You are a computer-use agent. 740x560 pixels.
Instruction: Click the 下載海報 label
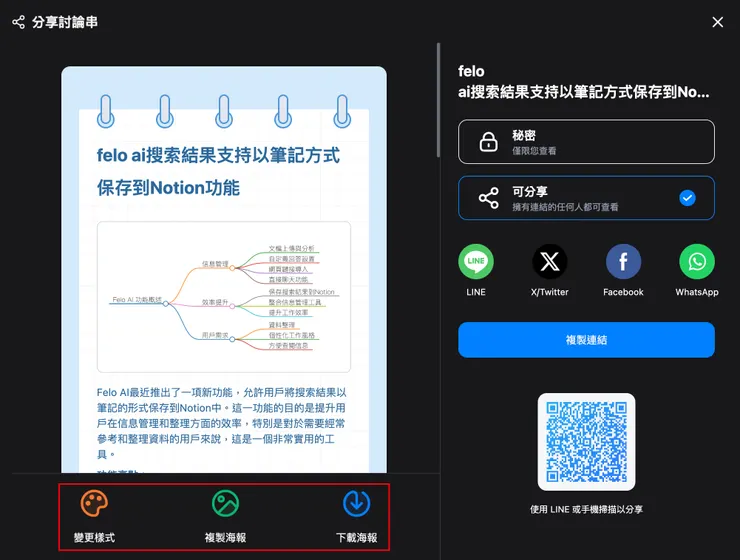(356, 537)
